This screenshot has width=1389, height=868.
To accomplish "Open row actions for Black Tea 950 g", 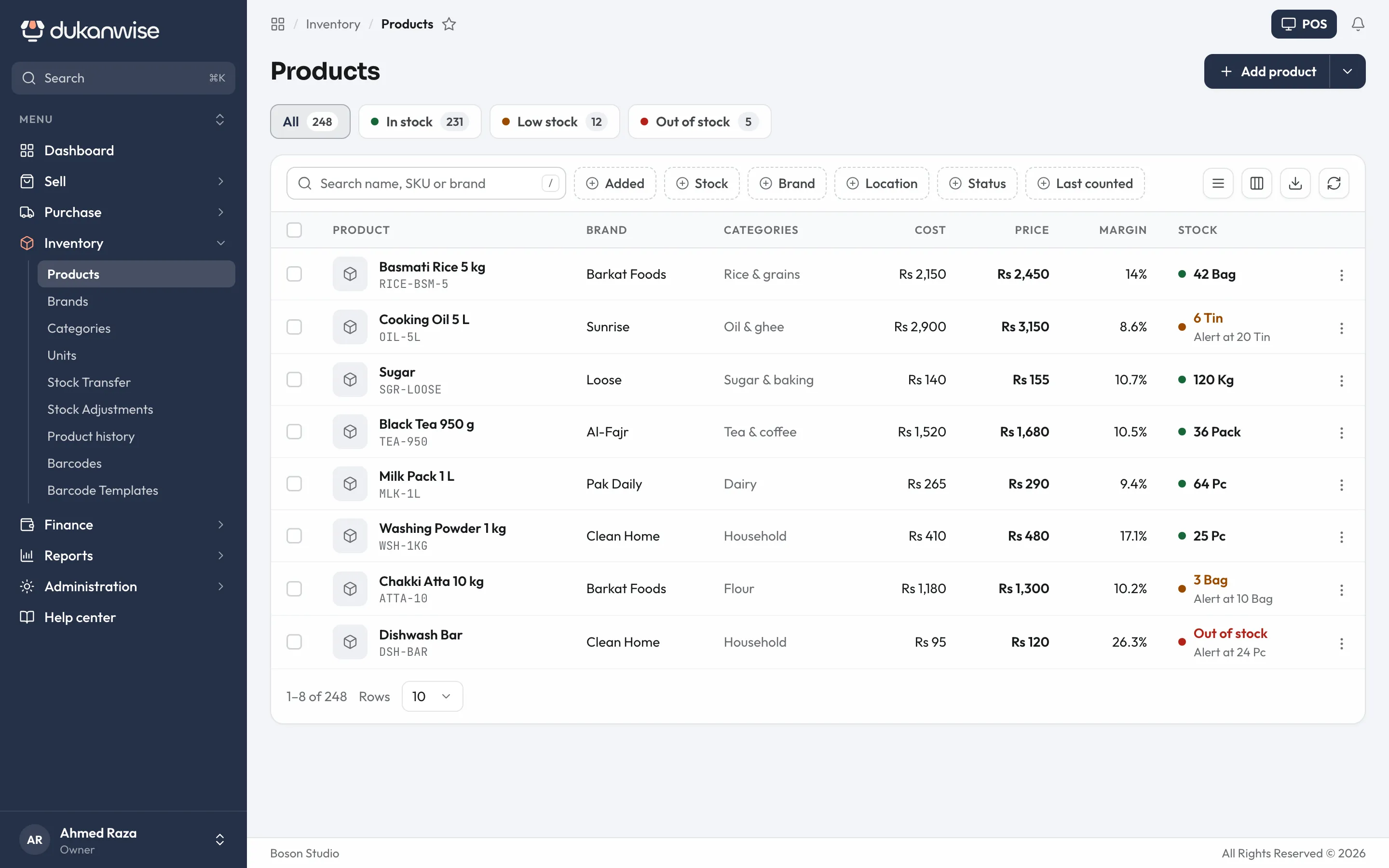I will coord(1341,432).
